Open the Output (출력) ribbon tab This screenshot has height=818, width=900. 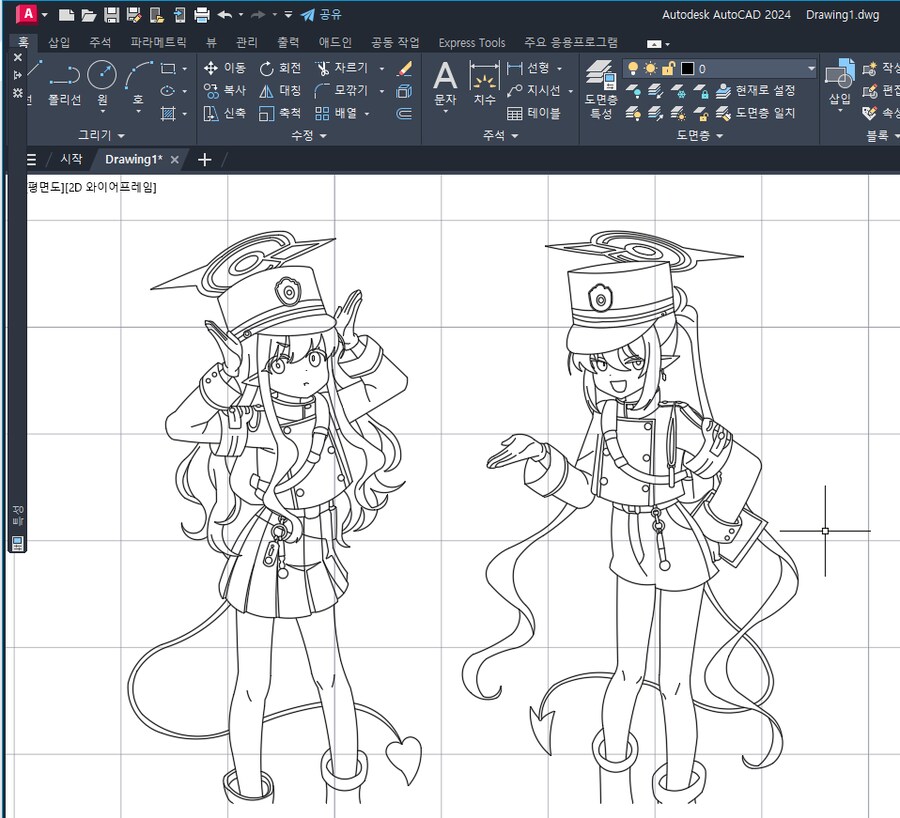(288, 42)
